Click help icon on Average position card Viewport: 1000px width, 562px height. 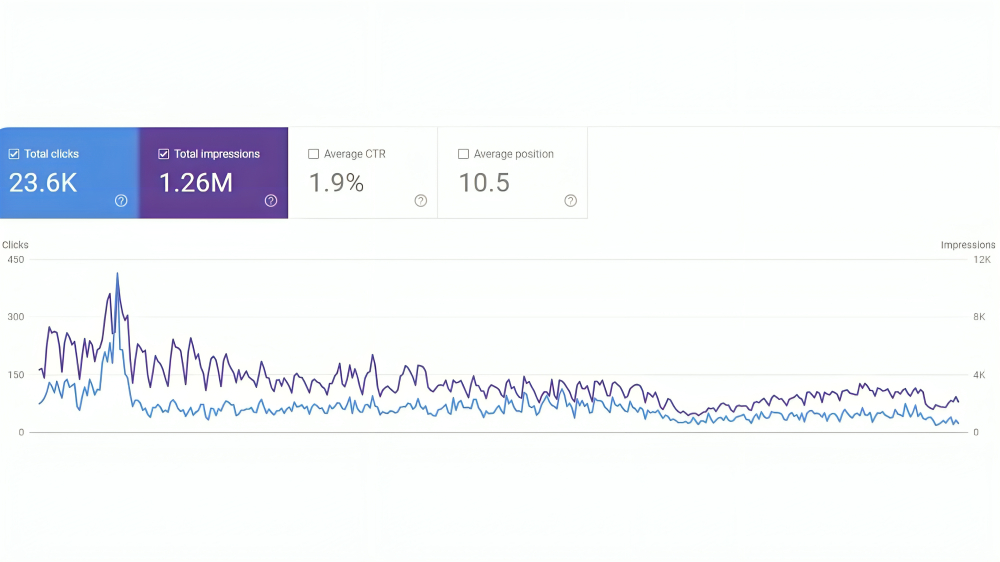point(570,200)
